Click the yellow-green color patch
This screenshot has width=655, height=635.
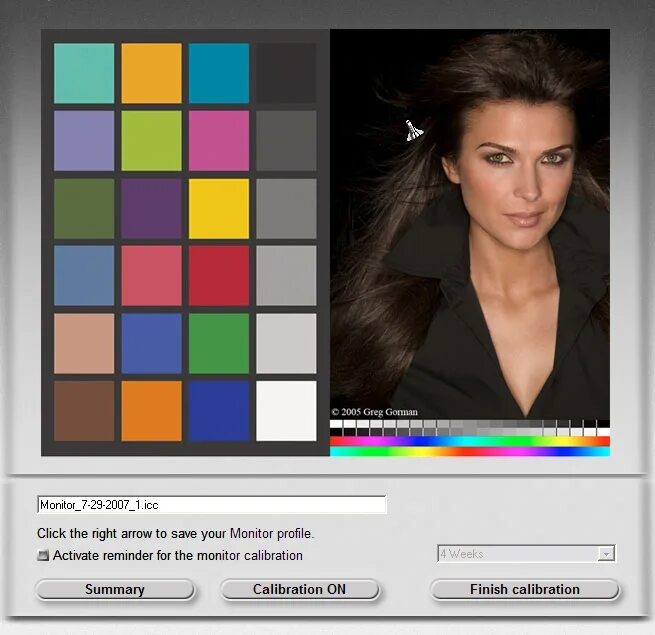point(152,141)
